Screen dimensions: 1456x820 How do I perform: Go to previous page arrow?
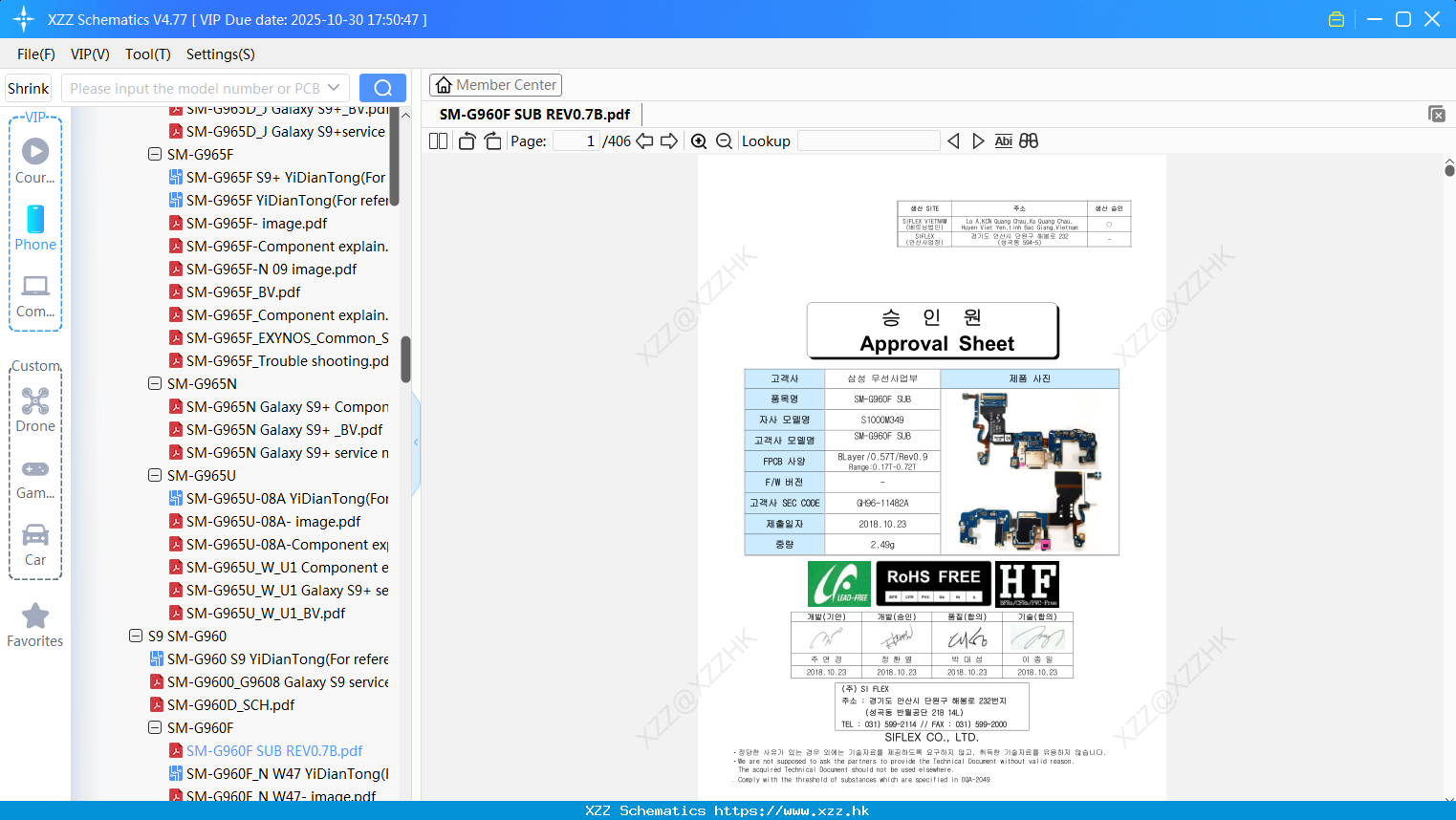[x=644, y=140]
